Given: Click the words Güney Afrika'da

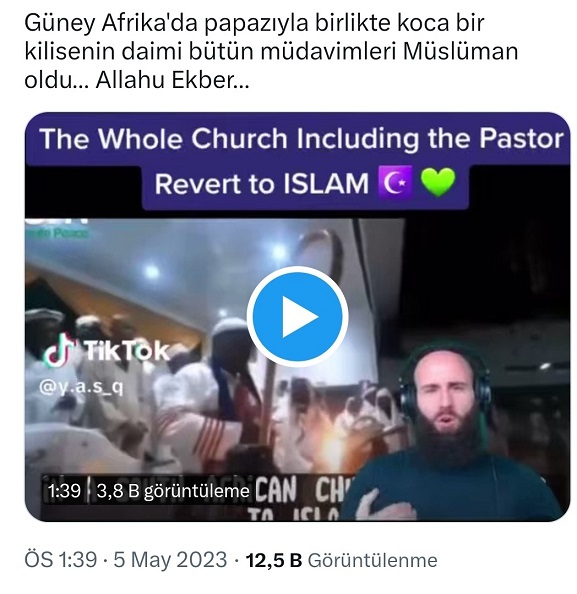Looking at the screenshot, I should [x=111, y=23].
